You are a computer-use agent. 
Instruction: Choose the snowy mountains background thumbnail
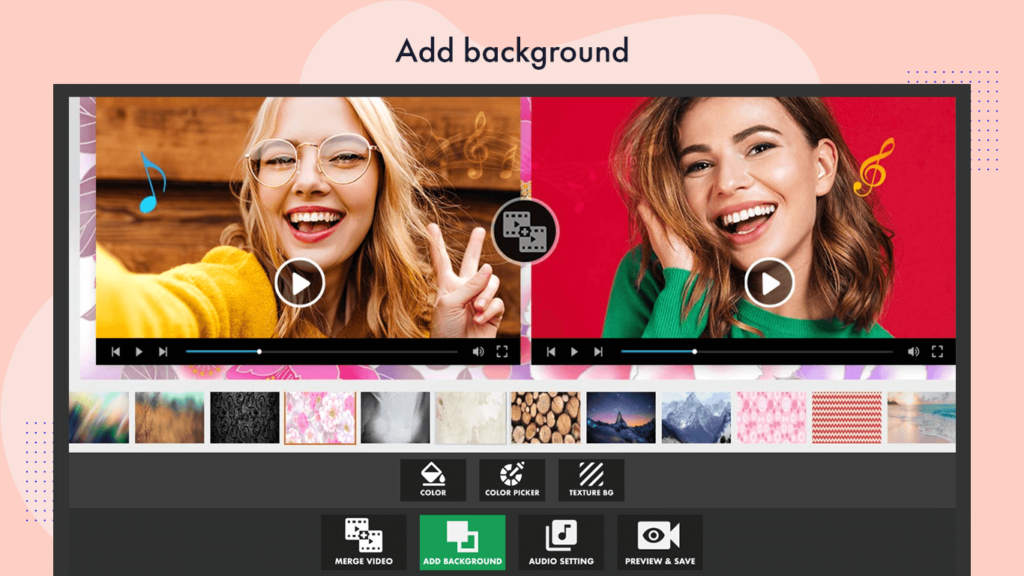(696, 418)
